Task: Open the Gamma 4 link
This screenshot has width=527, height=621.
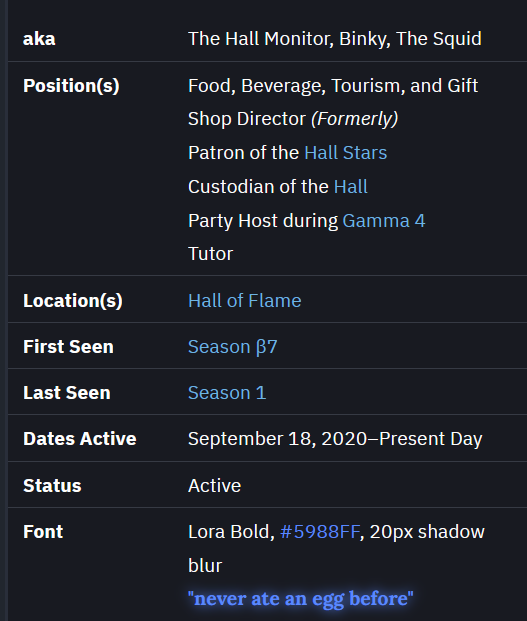Action: [x=384, y=221]
